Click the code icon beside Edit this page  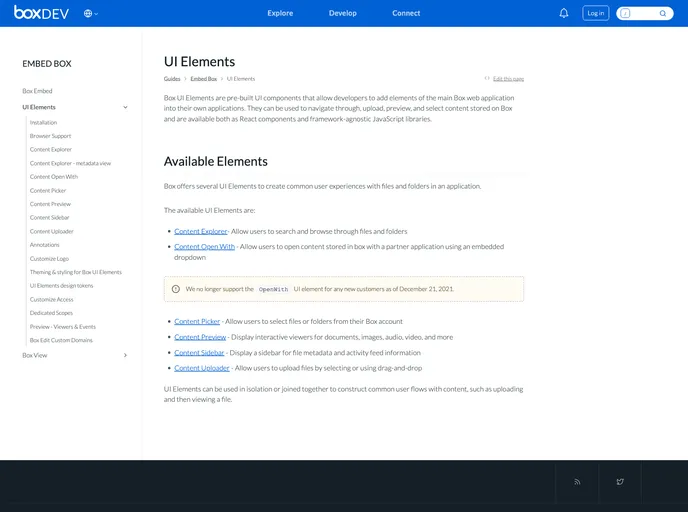pyautogui.click(x=487, y=79)
